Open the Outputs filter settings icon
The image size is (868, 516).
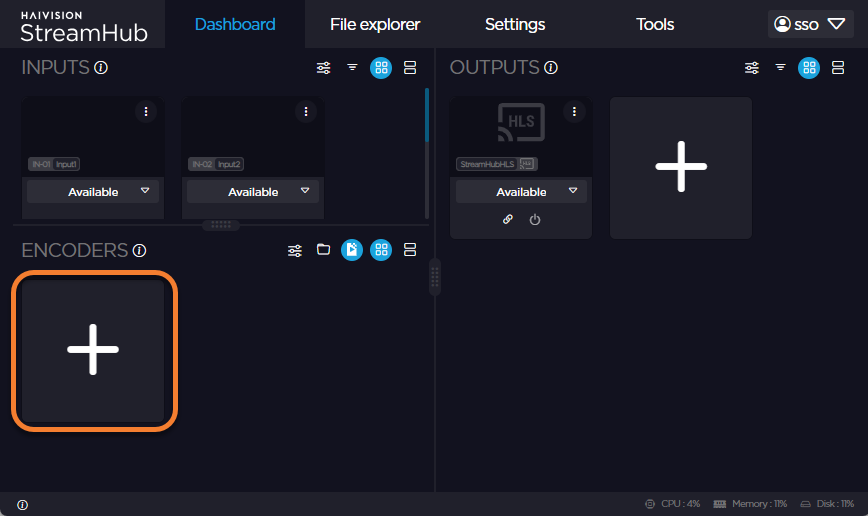751,68
